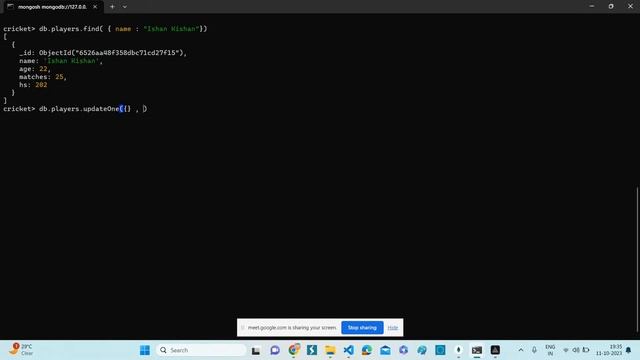Open the battery tray icon
640x360 pixels.
pos(586,350)
